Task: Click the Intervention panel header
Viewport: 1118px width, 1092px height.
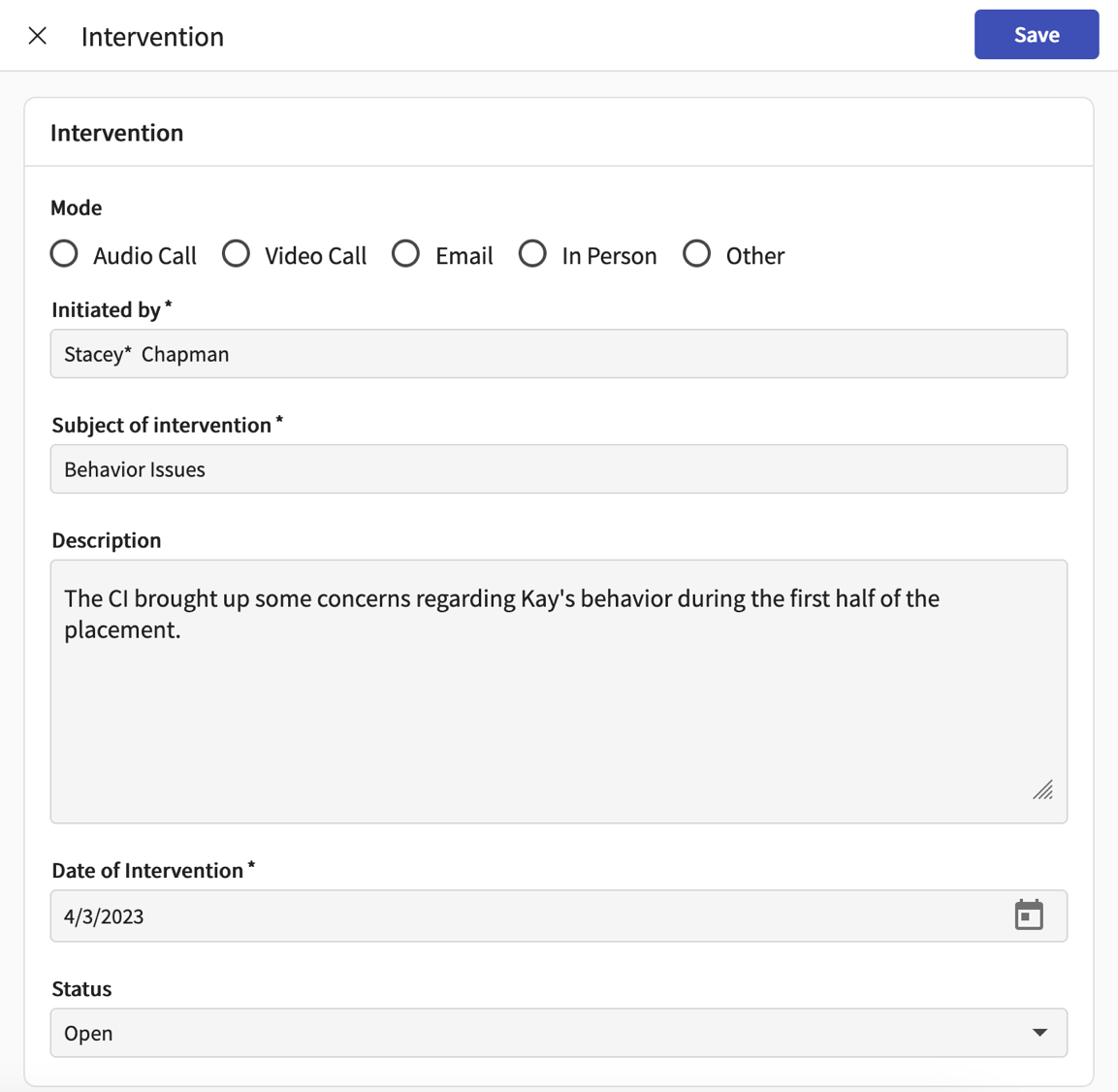Action: click(116, 132)
